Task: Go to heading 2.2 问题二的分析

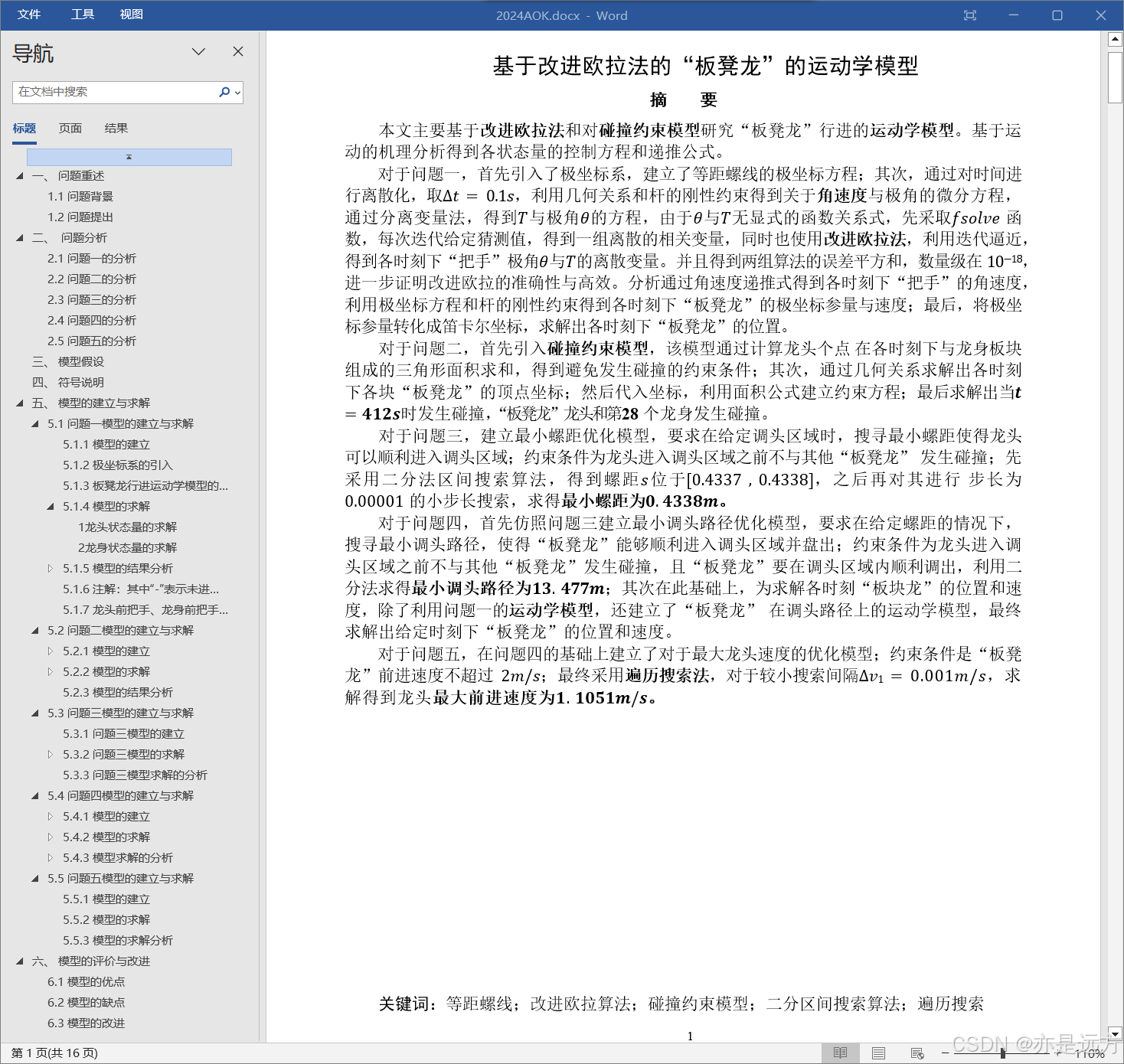Action: [x=92, y=279]
